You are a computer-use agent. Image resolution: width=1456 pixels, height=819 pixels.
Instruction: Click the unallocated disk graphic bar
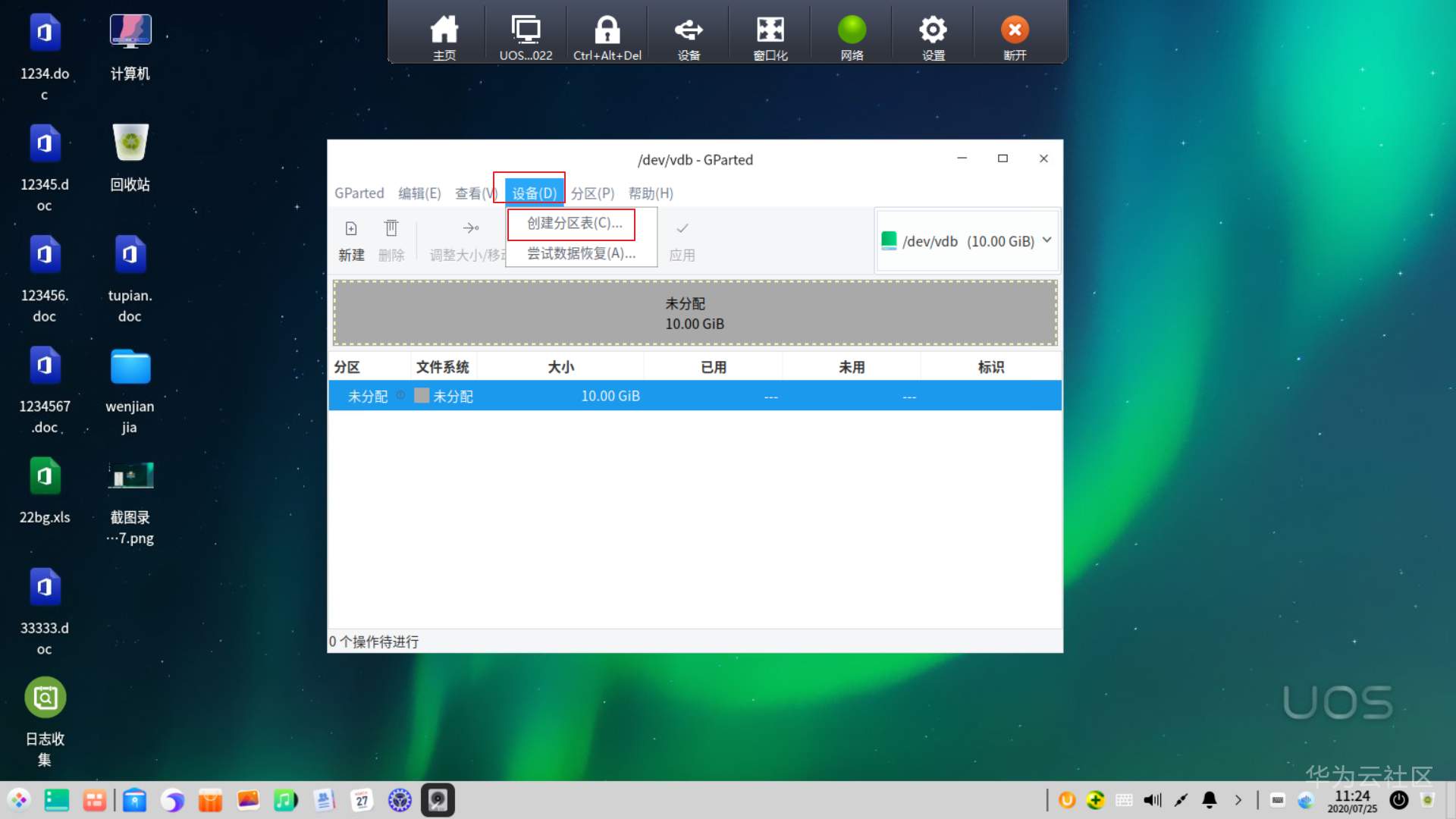tap(694, 313)
